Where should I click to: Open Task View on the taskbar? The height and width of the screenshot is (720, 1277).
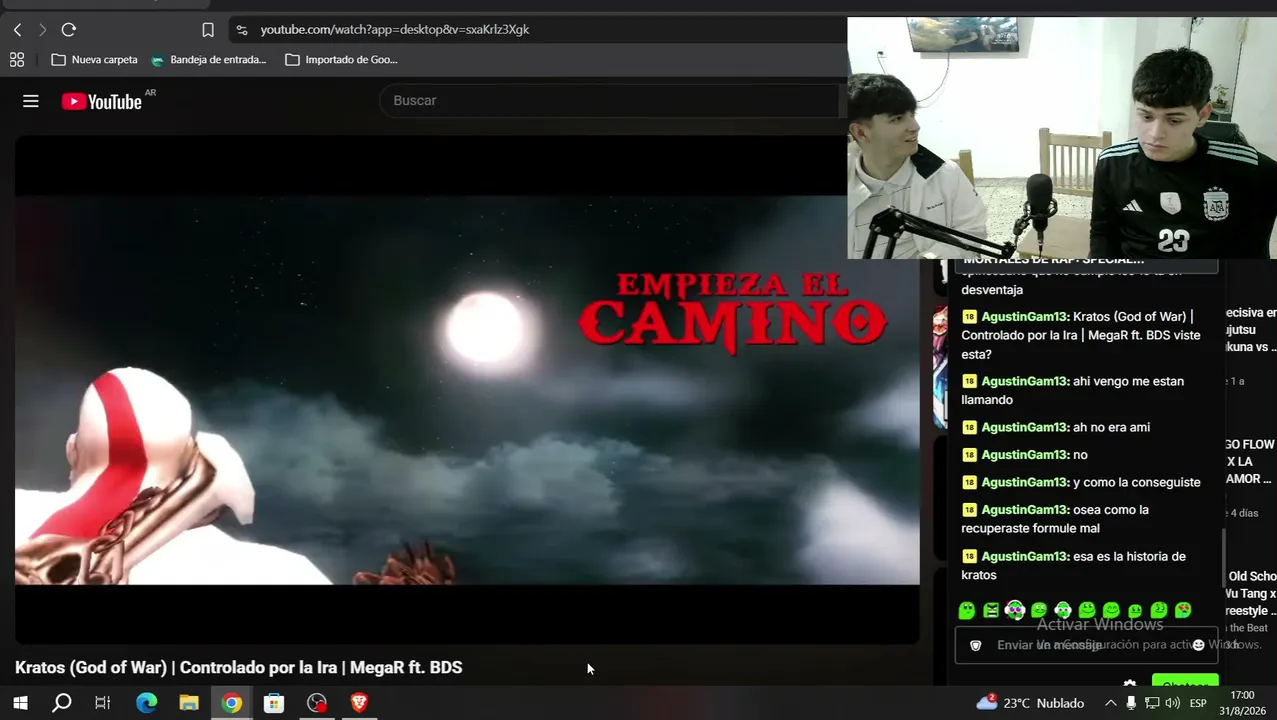click(102, 703)
